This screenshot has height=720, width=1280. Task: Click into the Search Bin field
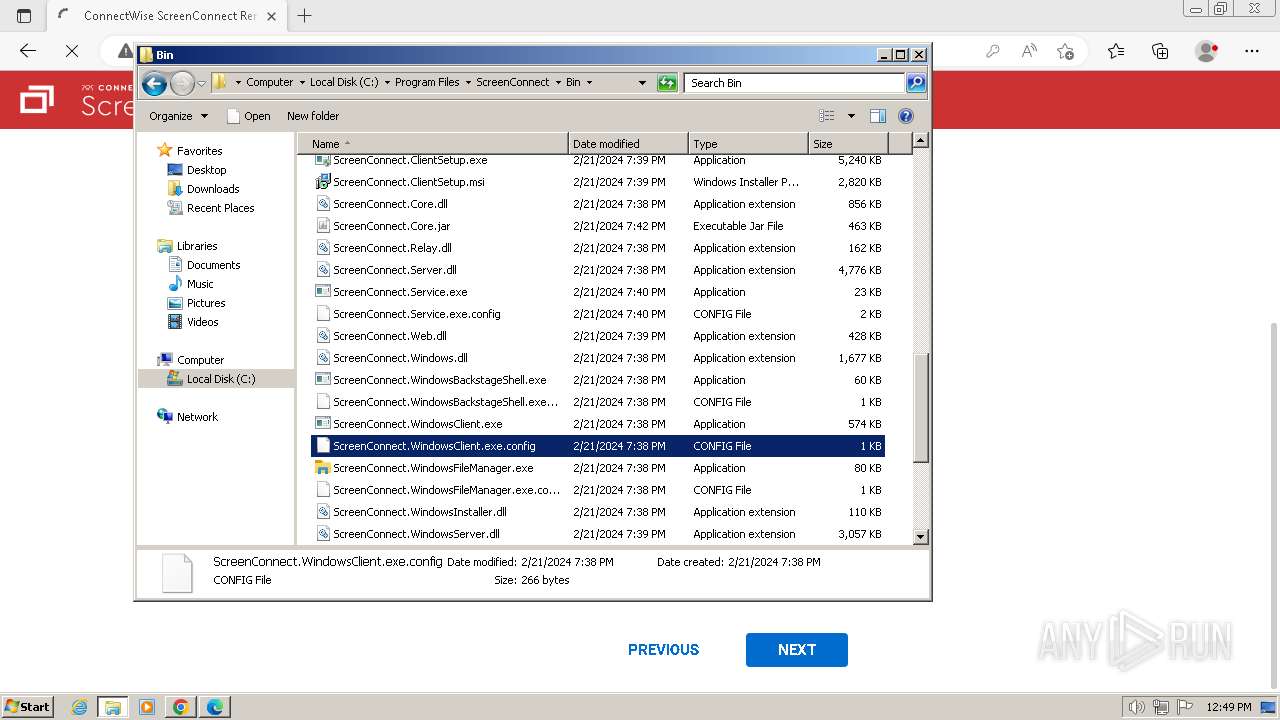[795, 83]
